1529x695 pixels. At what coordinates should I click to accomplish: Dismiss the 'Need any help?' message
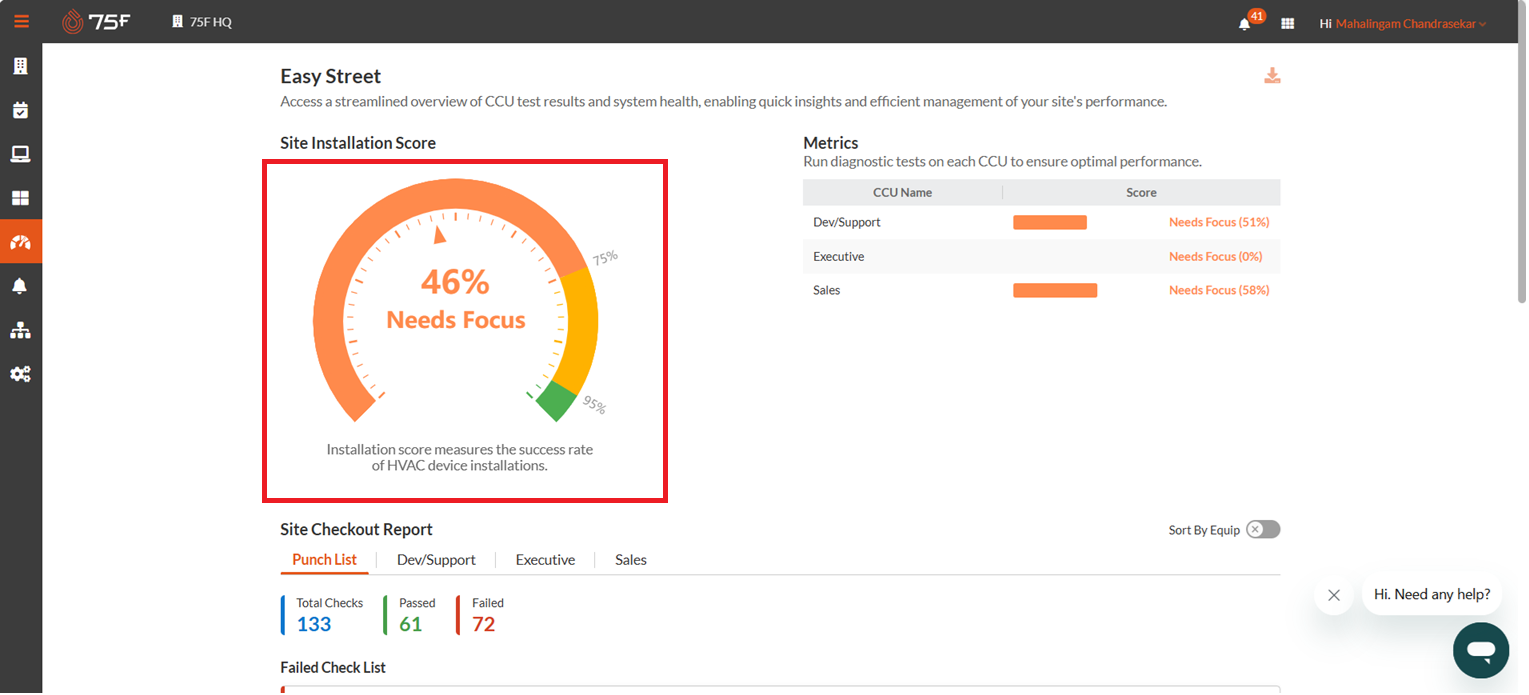pyautogui.click(x=1334, y=595)
